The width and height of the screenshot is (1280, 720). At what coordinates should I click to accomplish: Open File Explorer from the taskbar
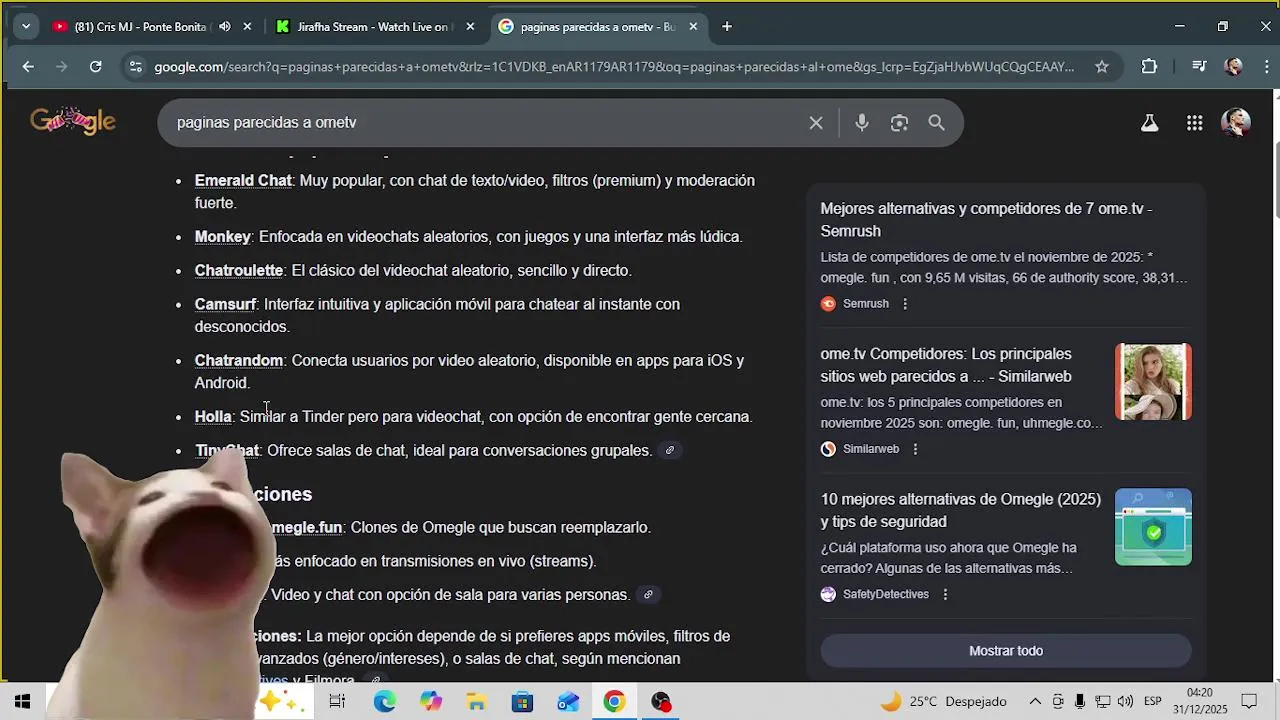click(x=476, y=702)
